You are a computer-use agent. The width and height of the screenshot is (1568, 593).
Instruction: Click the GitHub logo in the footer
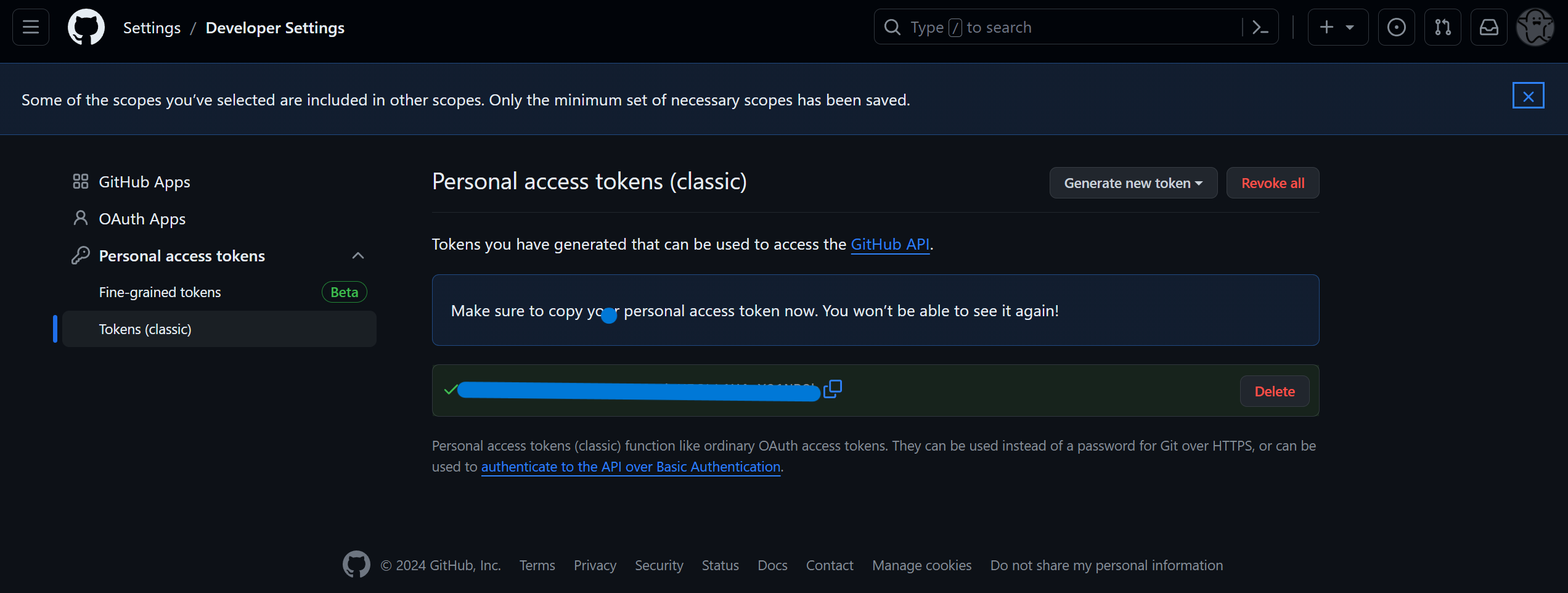point(356,564)
